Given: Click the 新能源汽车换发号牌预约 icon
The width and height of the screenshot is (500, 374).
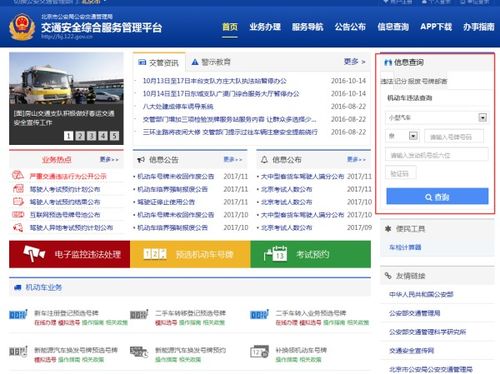Looking at the screenshot, I should [139, 351].
